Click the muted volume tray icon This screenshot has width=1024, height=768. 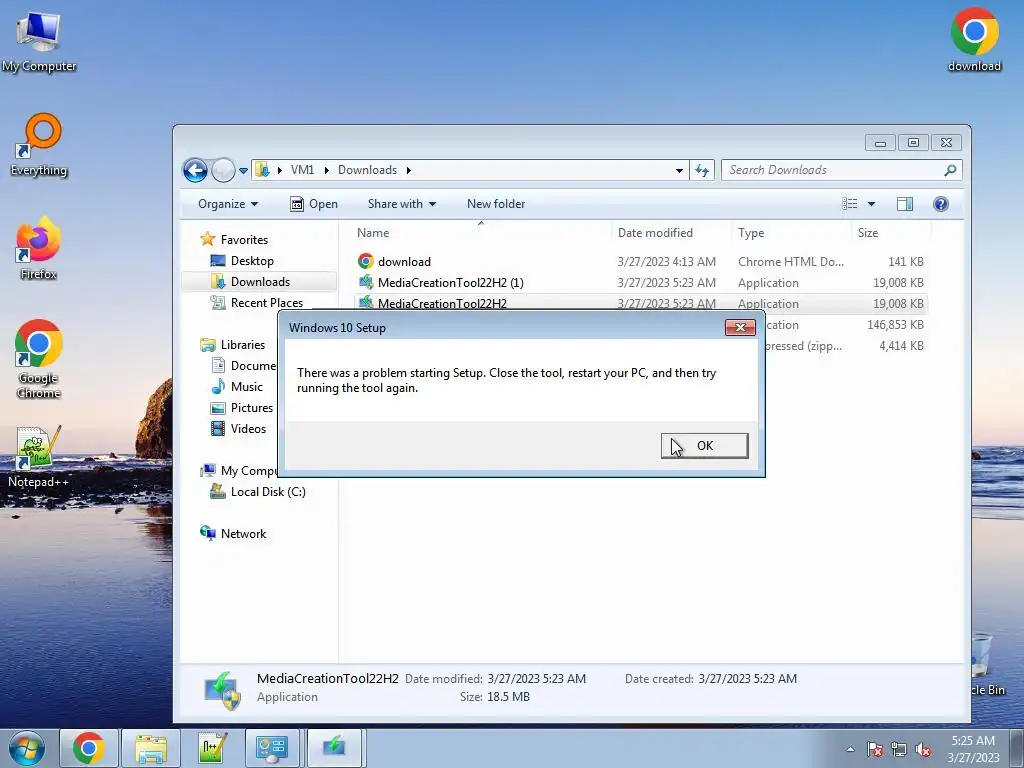(x=923, y=749)
